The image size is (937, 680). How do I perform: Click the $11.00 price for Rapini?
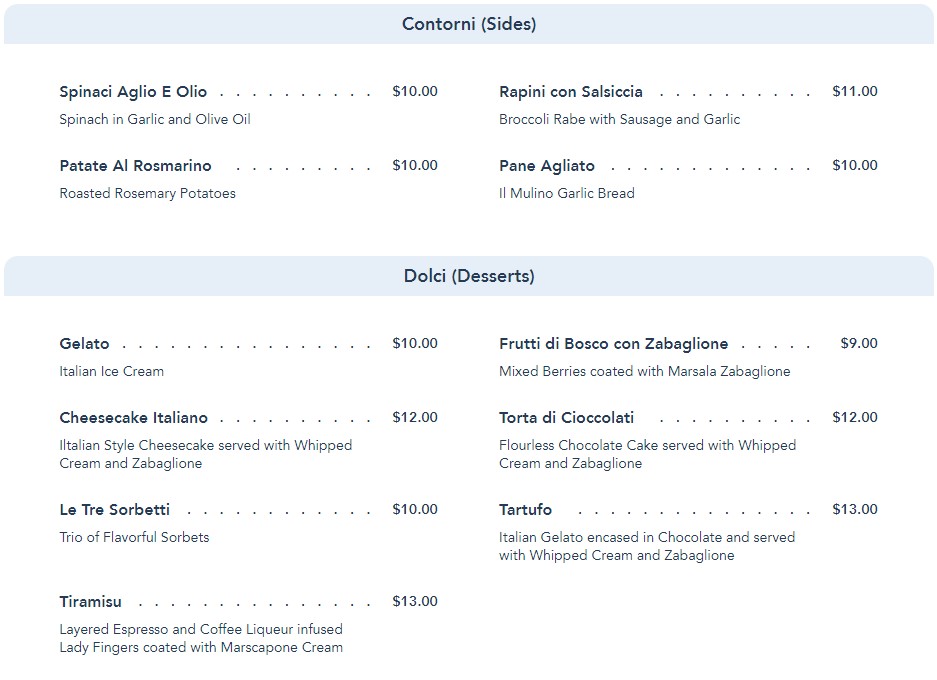coord(854,92)
